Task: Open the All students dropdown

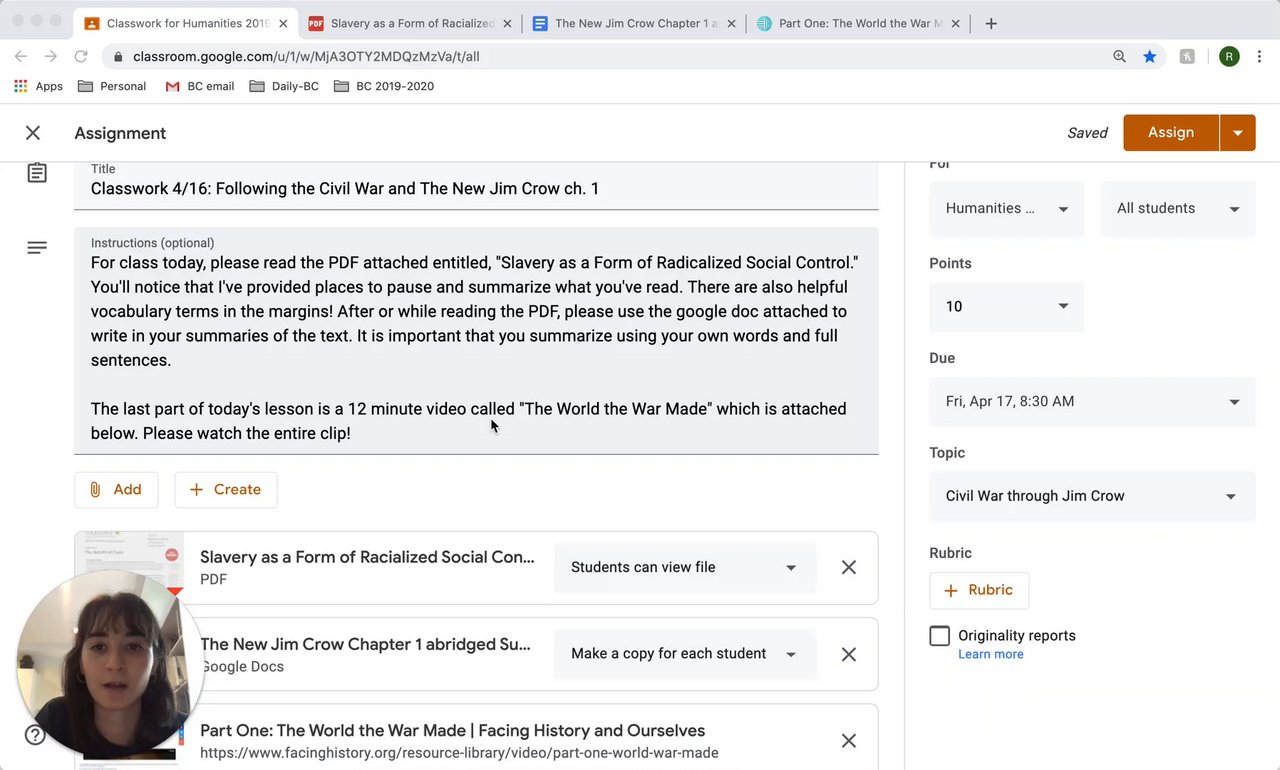Action: (1177, 209)
